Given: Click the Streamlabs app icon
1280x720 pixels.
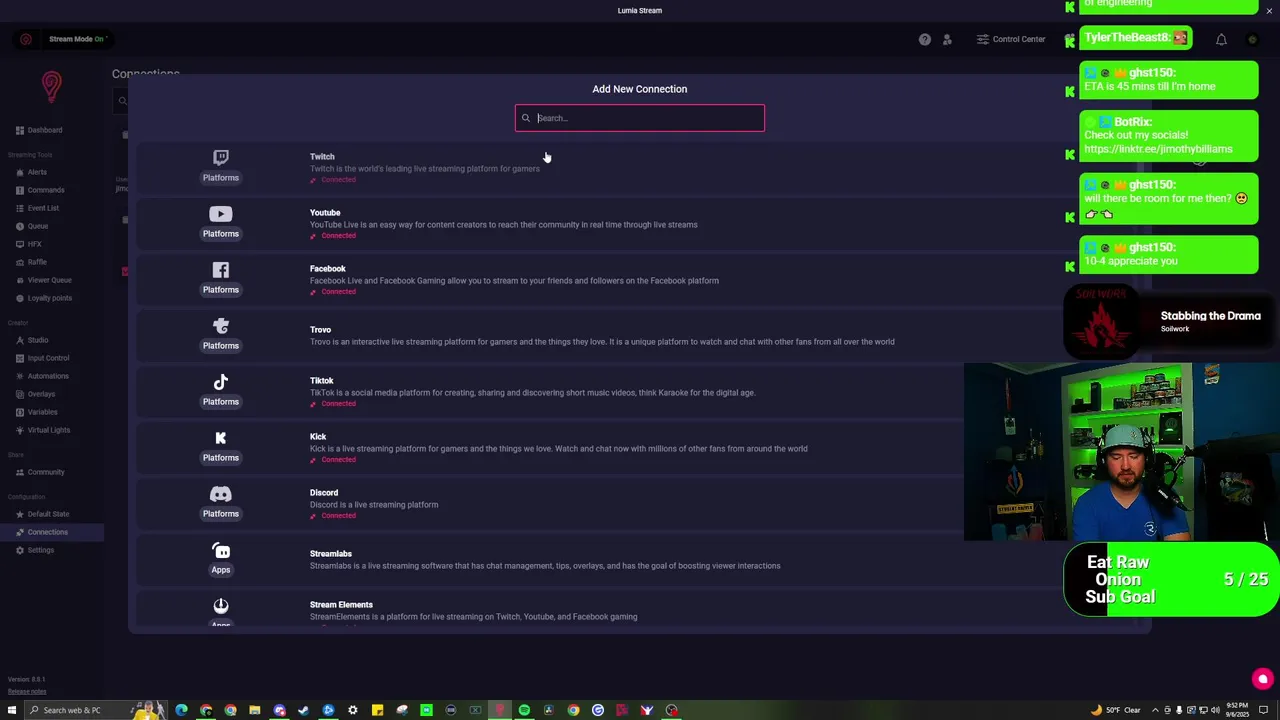Looking at the screenshot, I should click(x=221, y=550).
